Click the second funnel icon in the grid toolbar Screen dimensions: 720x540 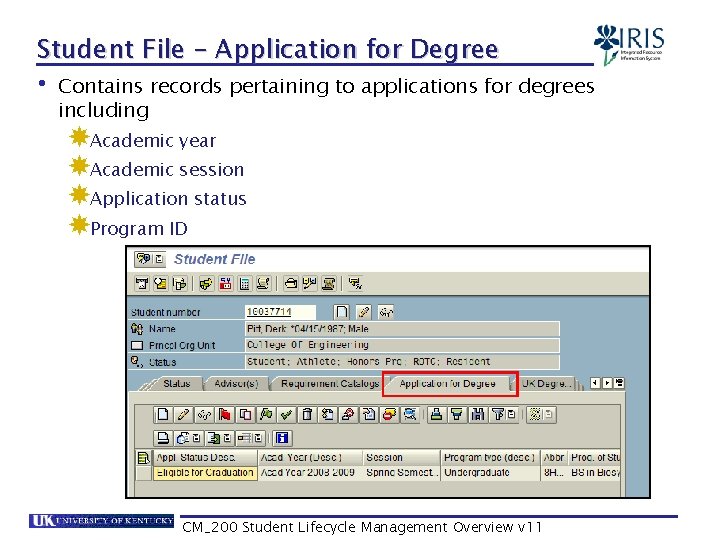pos(498,415)
